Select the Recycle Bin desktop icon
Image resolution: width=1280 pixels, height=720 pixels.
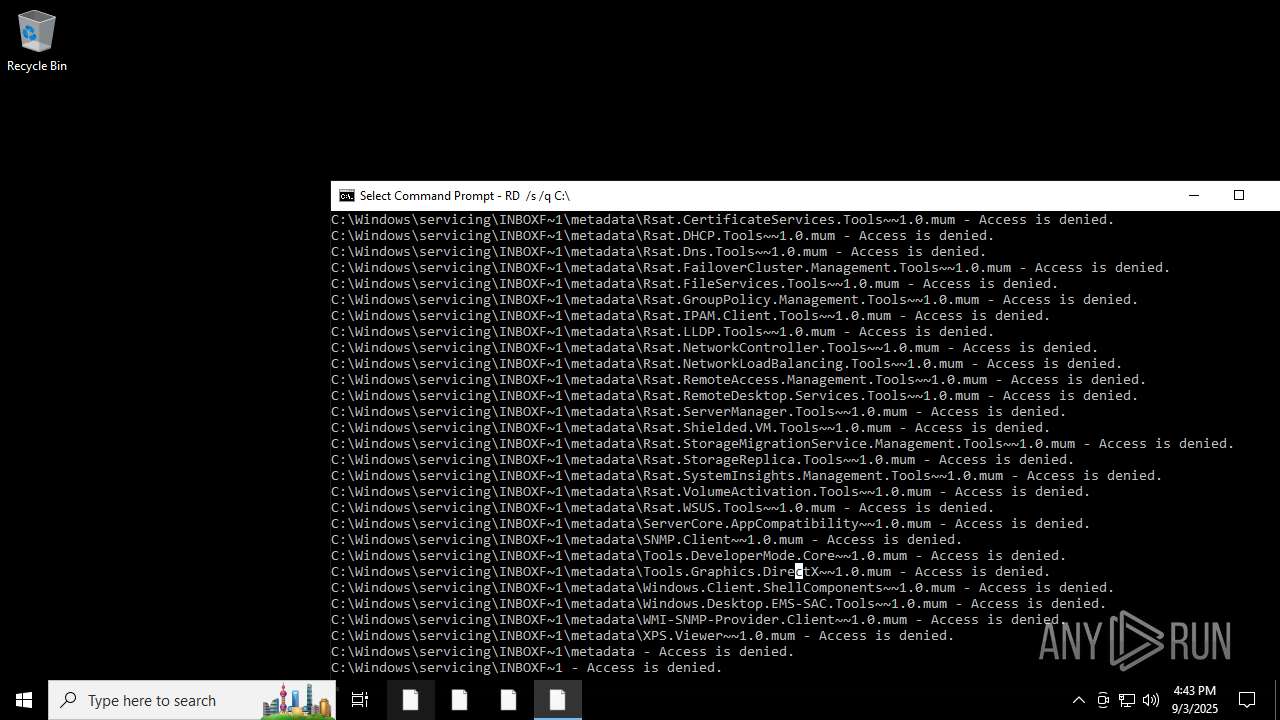pos(37,41)
